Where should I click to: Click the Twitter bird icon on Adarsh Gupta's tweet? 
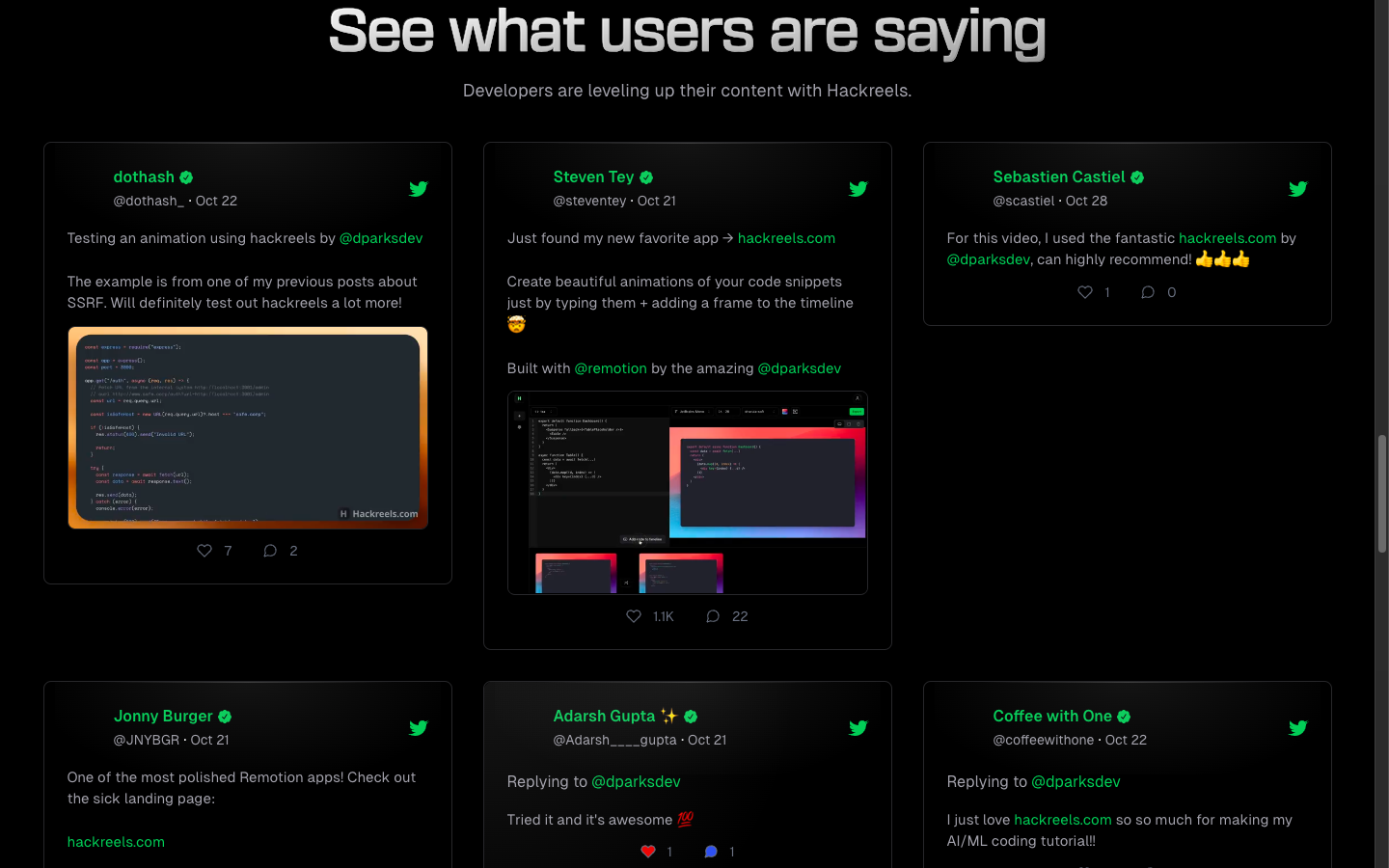858,728
